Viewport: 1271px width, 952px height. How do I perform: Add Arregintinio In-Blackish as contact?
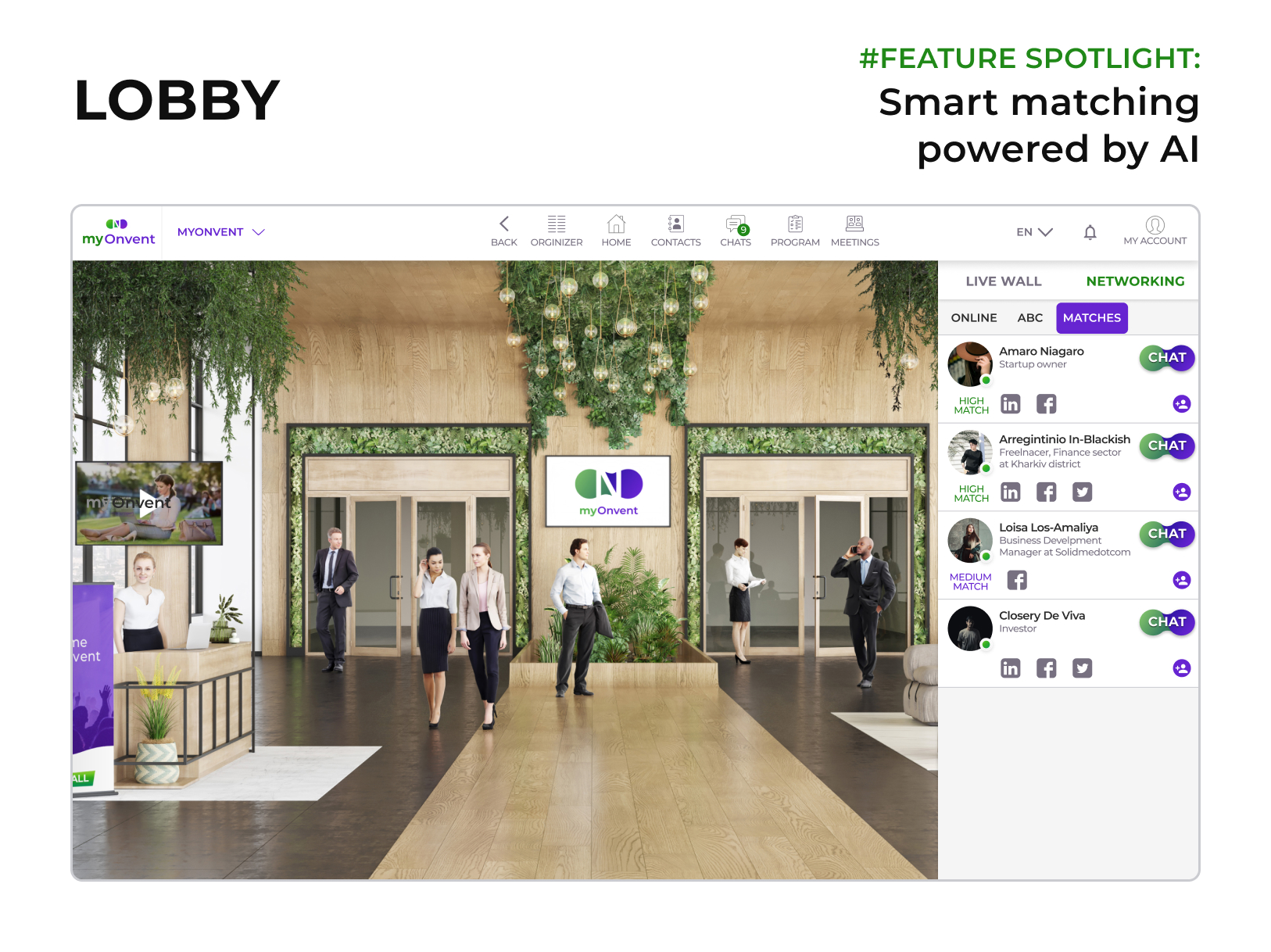click(1182, 492)
